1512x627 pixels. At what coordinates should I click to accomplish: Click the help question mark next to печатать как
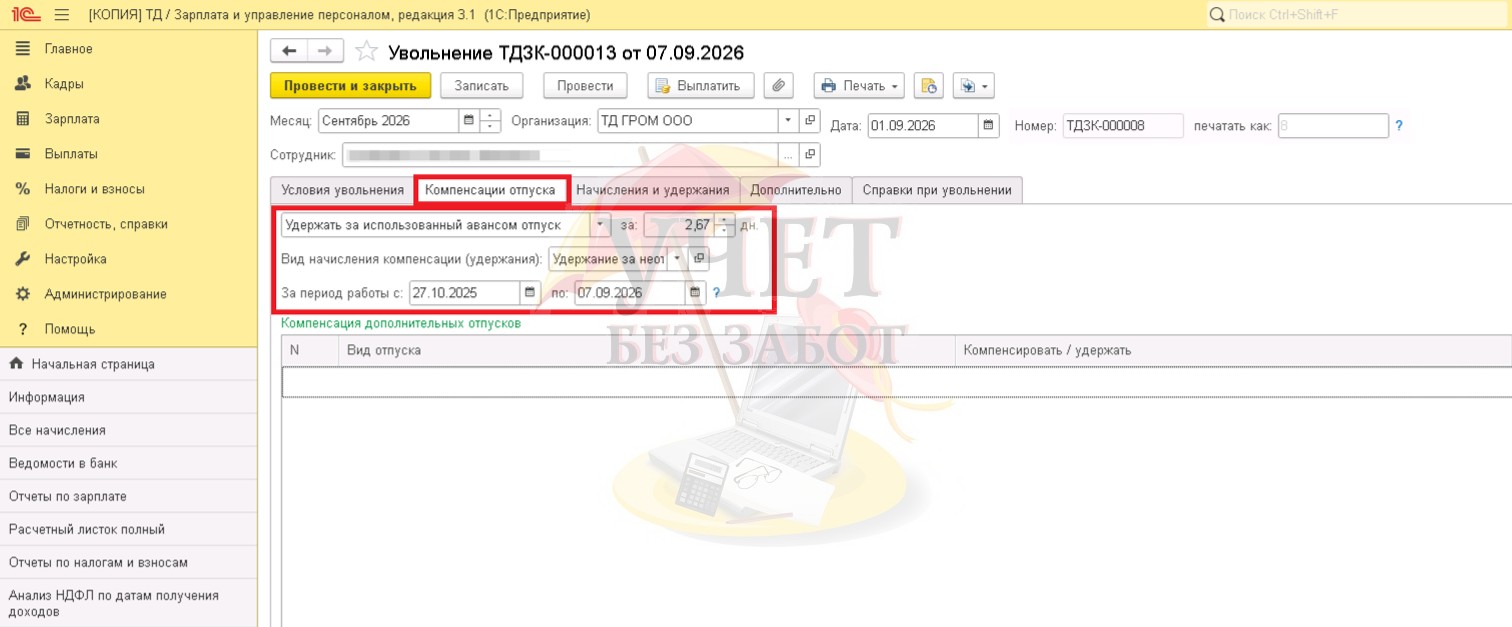1399,126
